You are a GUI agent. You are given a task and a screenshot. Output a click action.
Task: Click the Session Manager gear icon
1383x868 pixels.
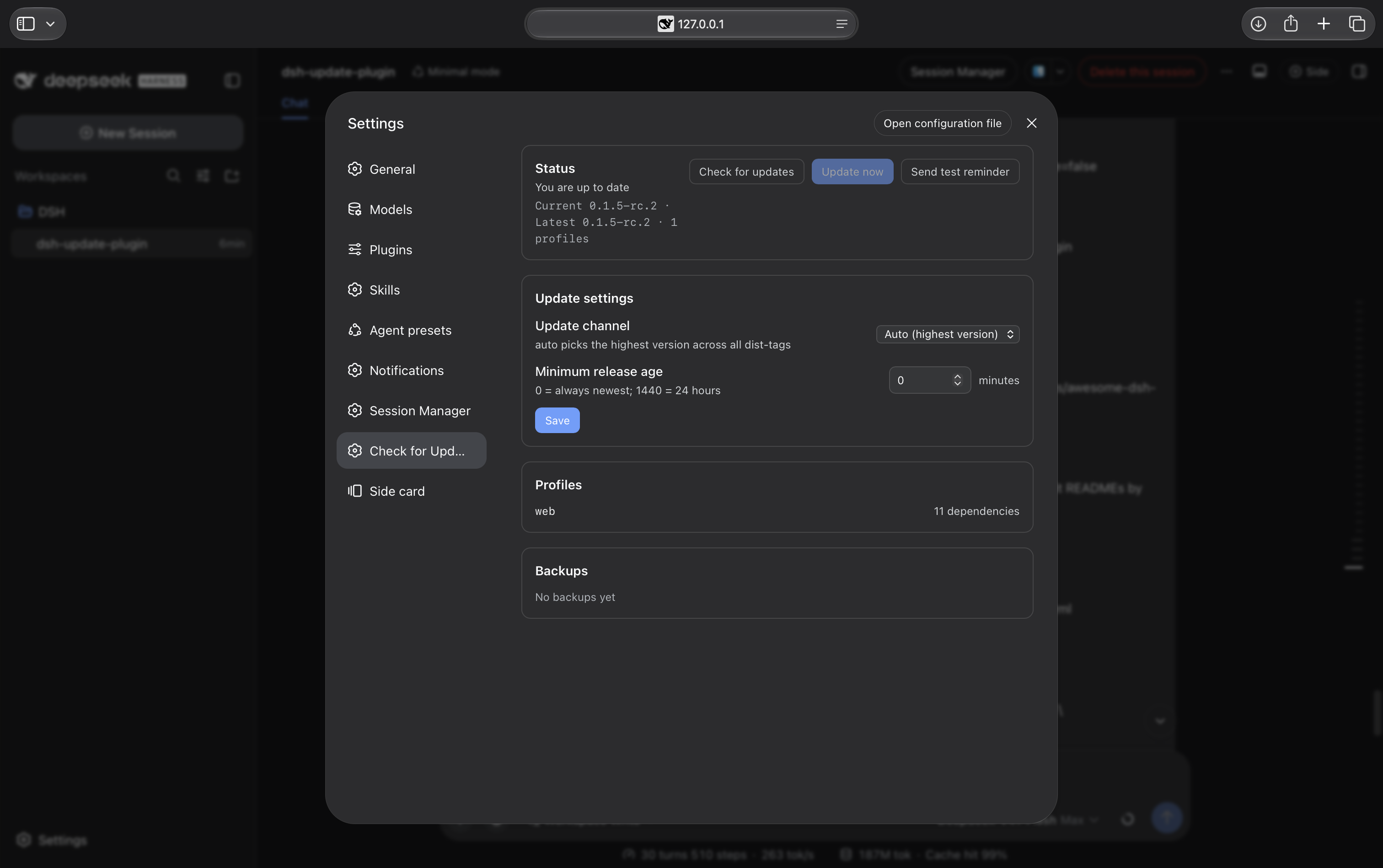tap(355, 410)
